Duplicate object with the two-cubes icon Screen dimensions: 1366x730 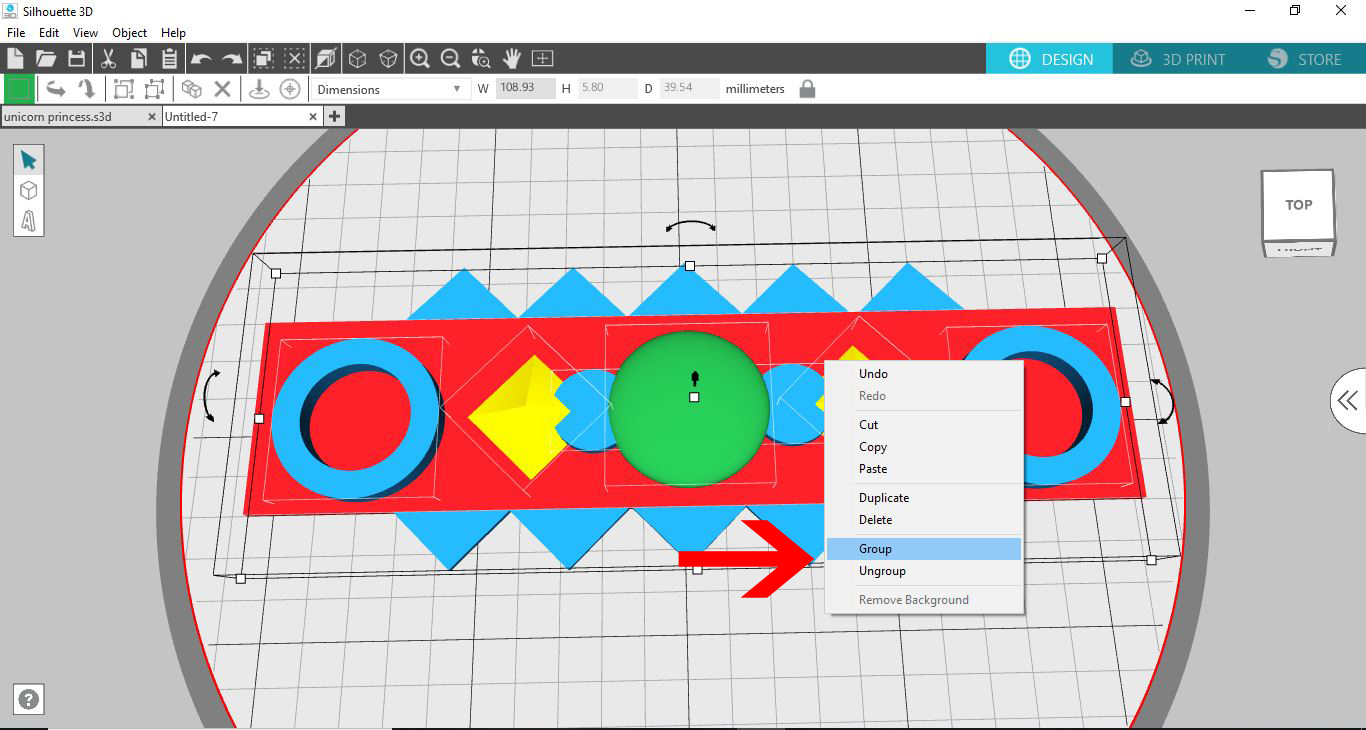191,89
